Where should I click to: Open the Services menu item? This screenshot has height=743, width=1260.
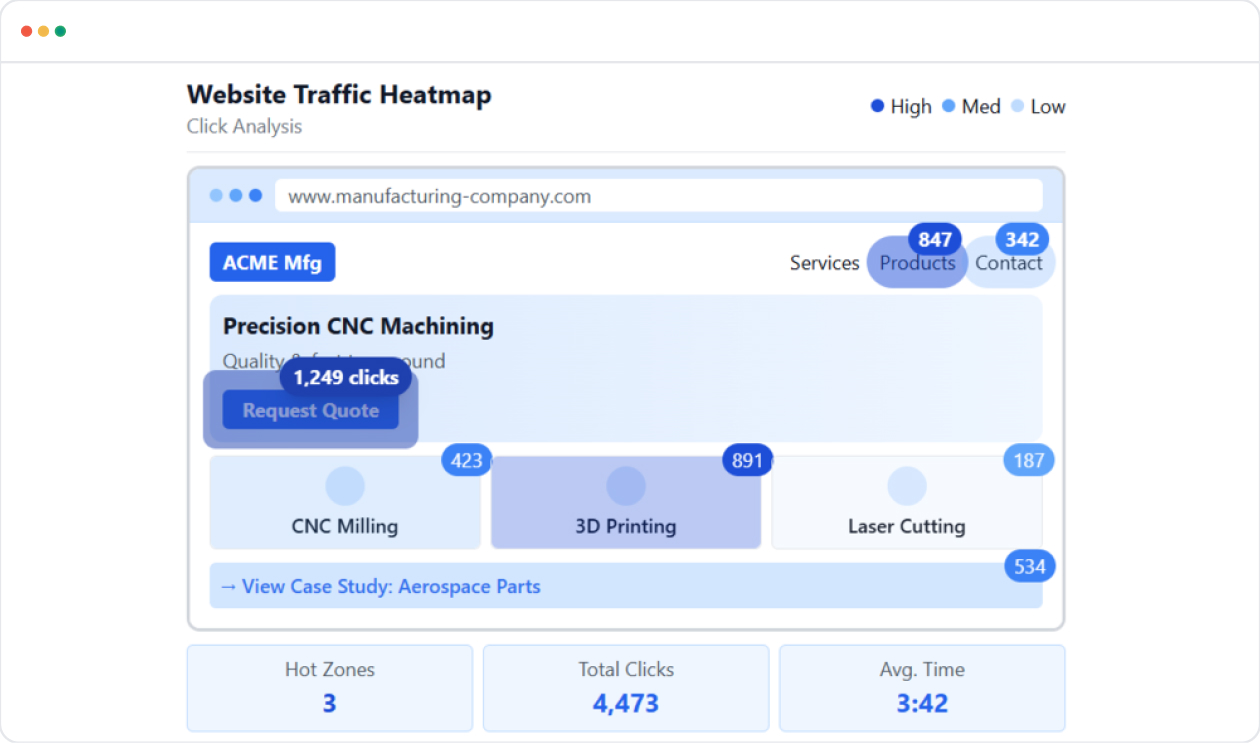pyautogui.click(x=824, y=263)
